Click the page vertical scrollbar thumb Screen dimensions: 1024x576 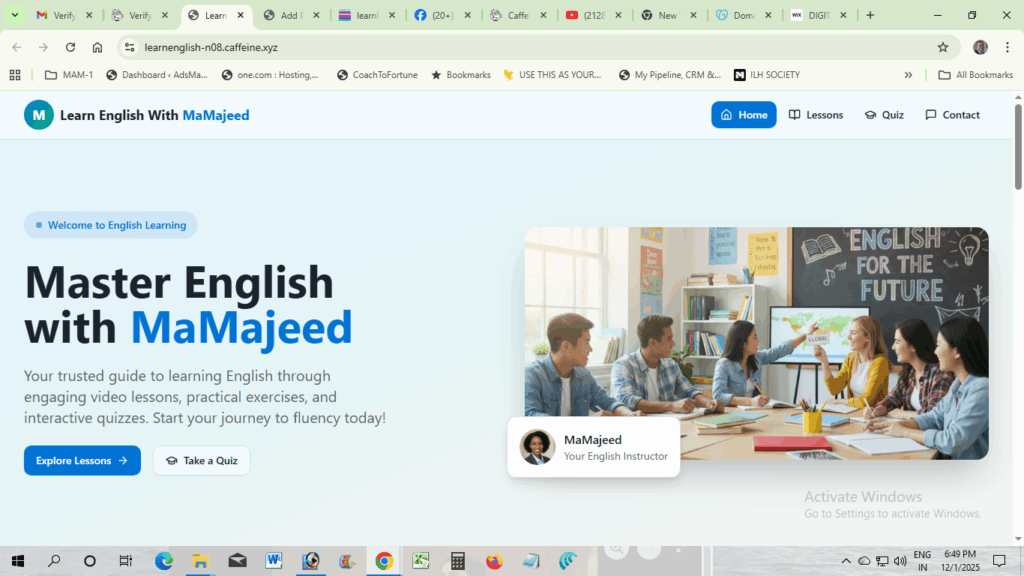pyautogui.click(x=1017, y=146)
